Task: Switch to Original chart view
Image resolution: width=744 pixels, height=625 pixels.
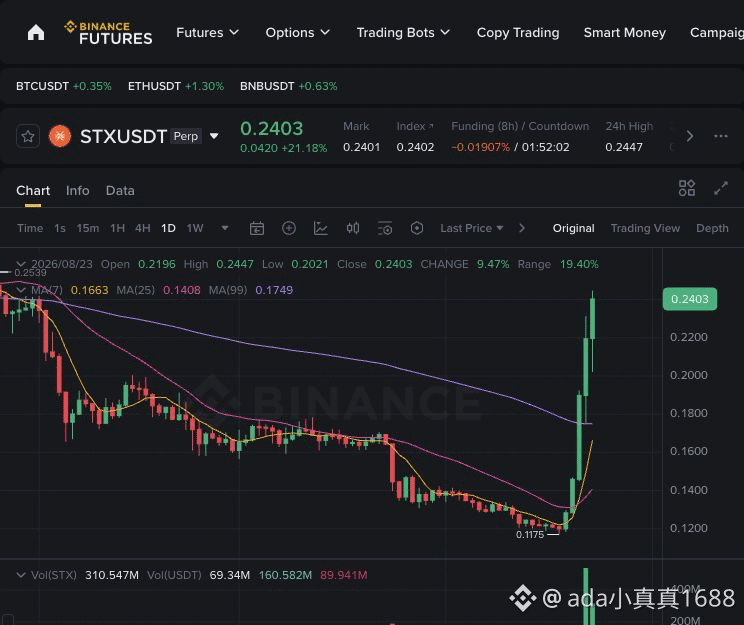Action: click(x=573, y=228)
